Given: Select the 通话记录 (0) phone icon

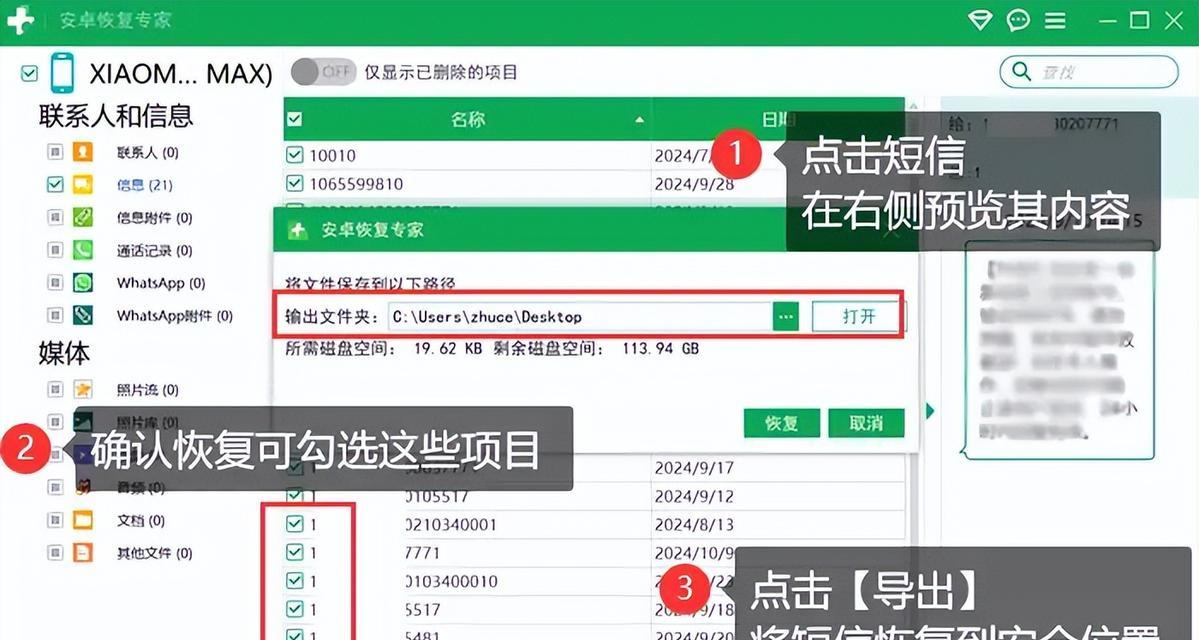Looking at the screenshot, I should 83,250.
